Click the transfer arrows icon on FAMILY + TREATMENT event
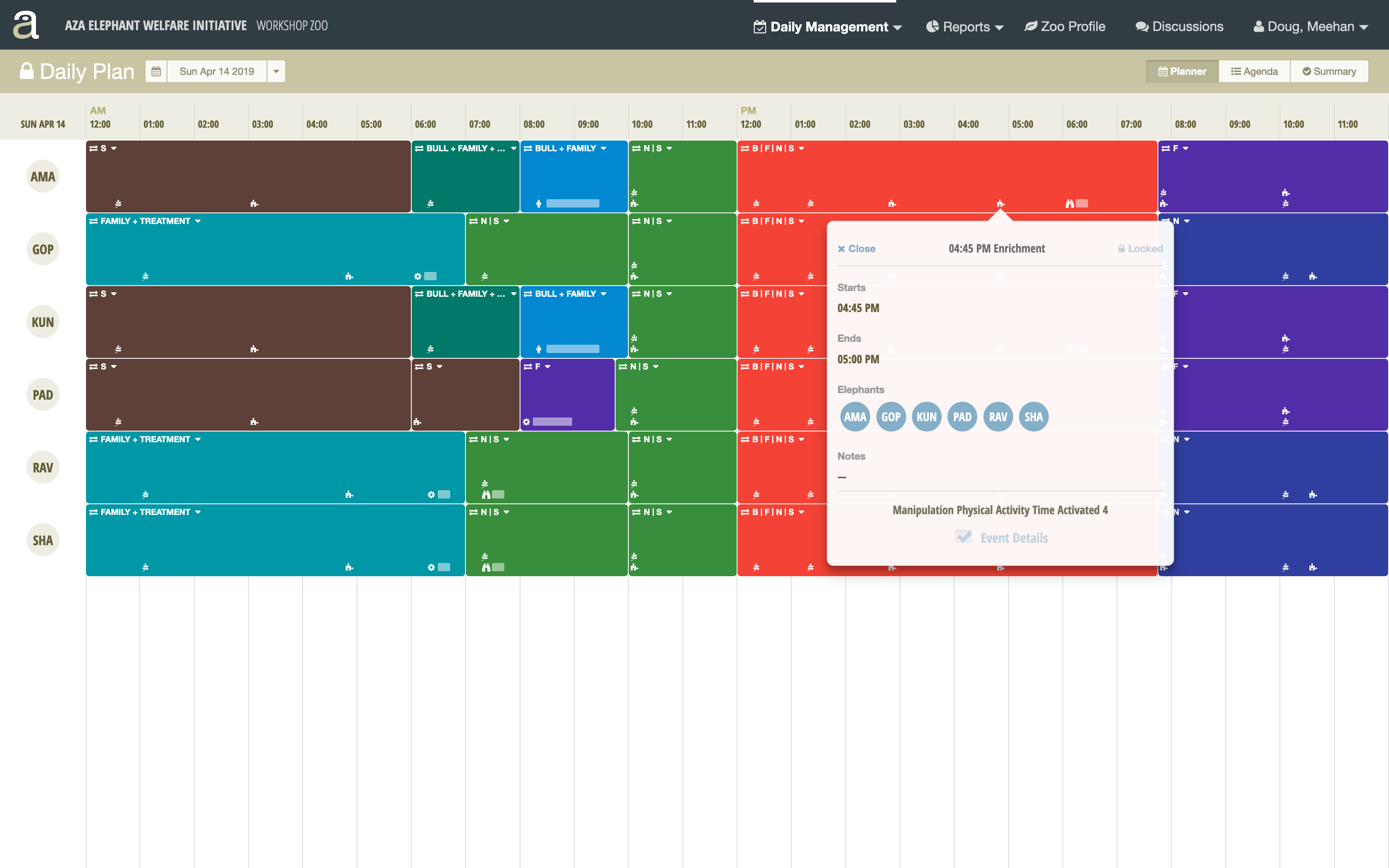The image size is (1389, 868). pyautogui.click(x=94, y=220)
